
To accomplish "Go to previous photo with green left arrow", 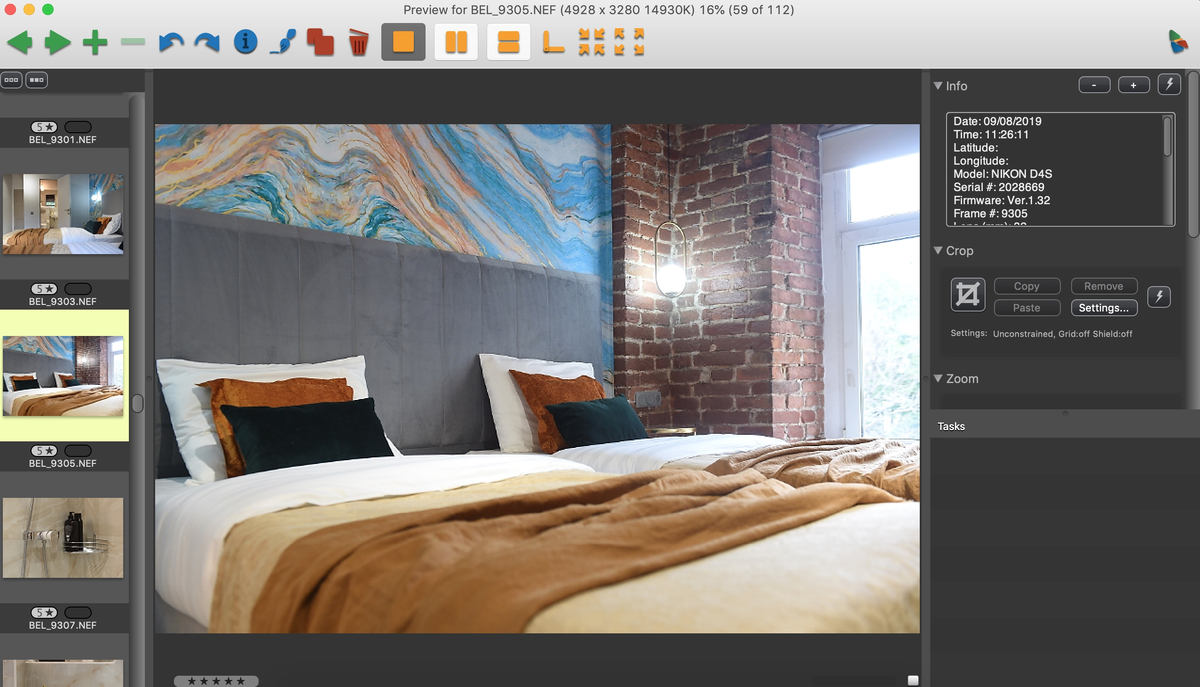I will pyautogui.click(x=20, y=42).
